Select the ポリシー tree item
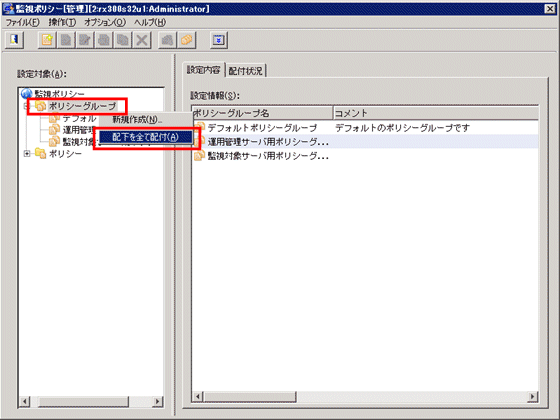The height and width of the screenshot is (420, 560). click(x=65, y=154)
